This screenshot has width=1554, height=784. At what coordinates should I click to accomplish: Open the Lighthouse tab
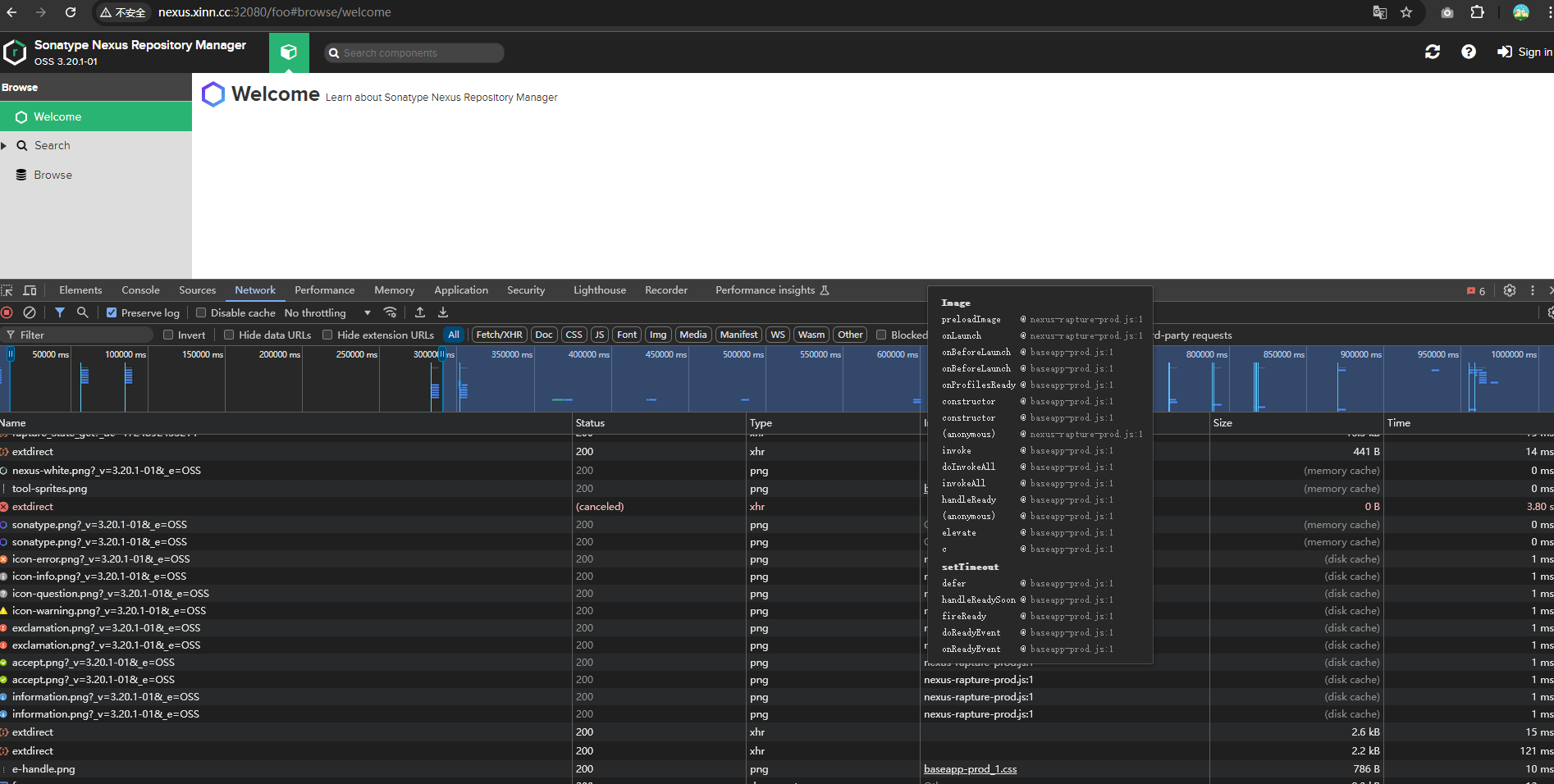[600, 290]
